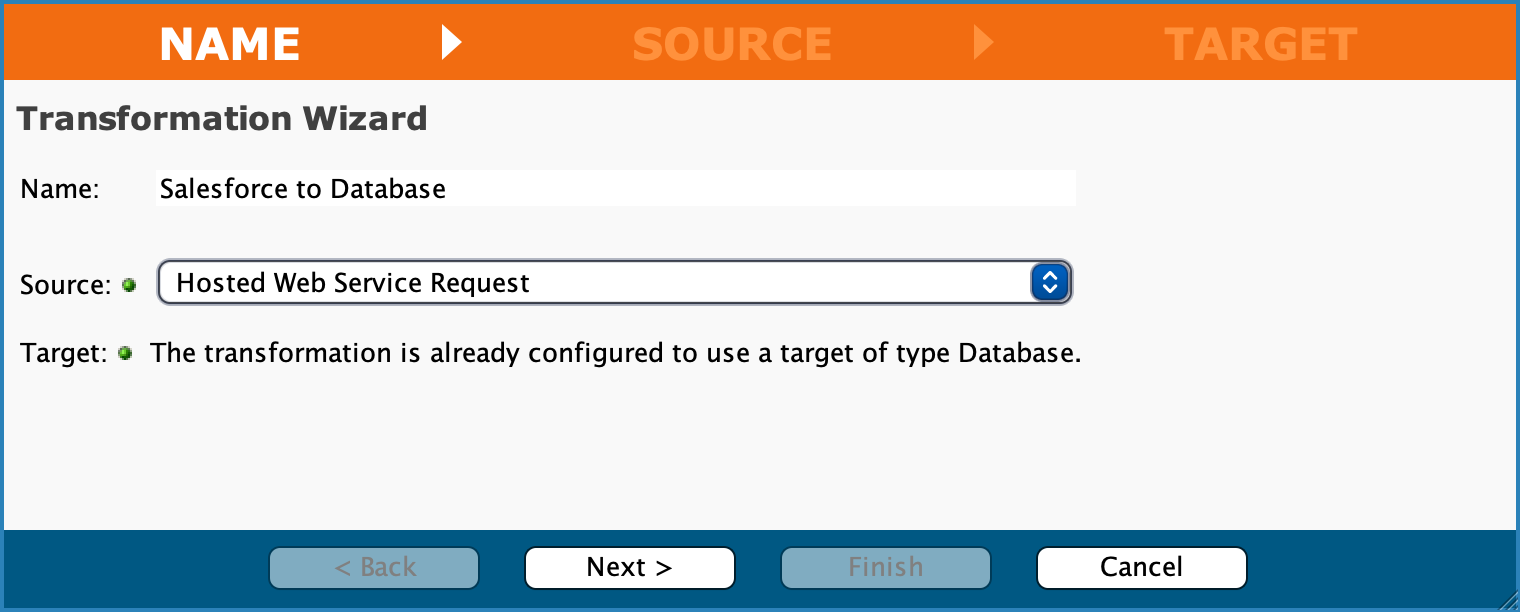Click the disabled Back button
1520x612 pixels.
click(373, 567)
